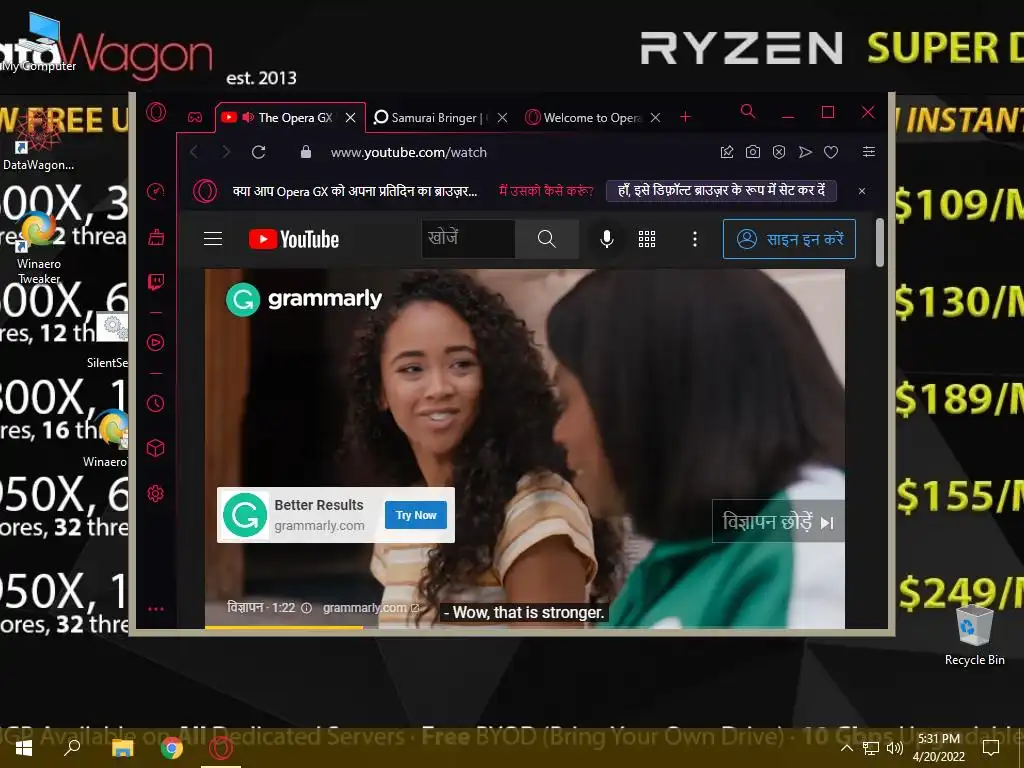Select the DataWagon desktop shortcut
This screenshot has width=1024, height=768.
tap(39, 138)
